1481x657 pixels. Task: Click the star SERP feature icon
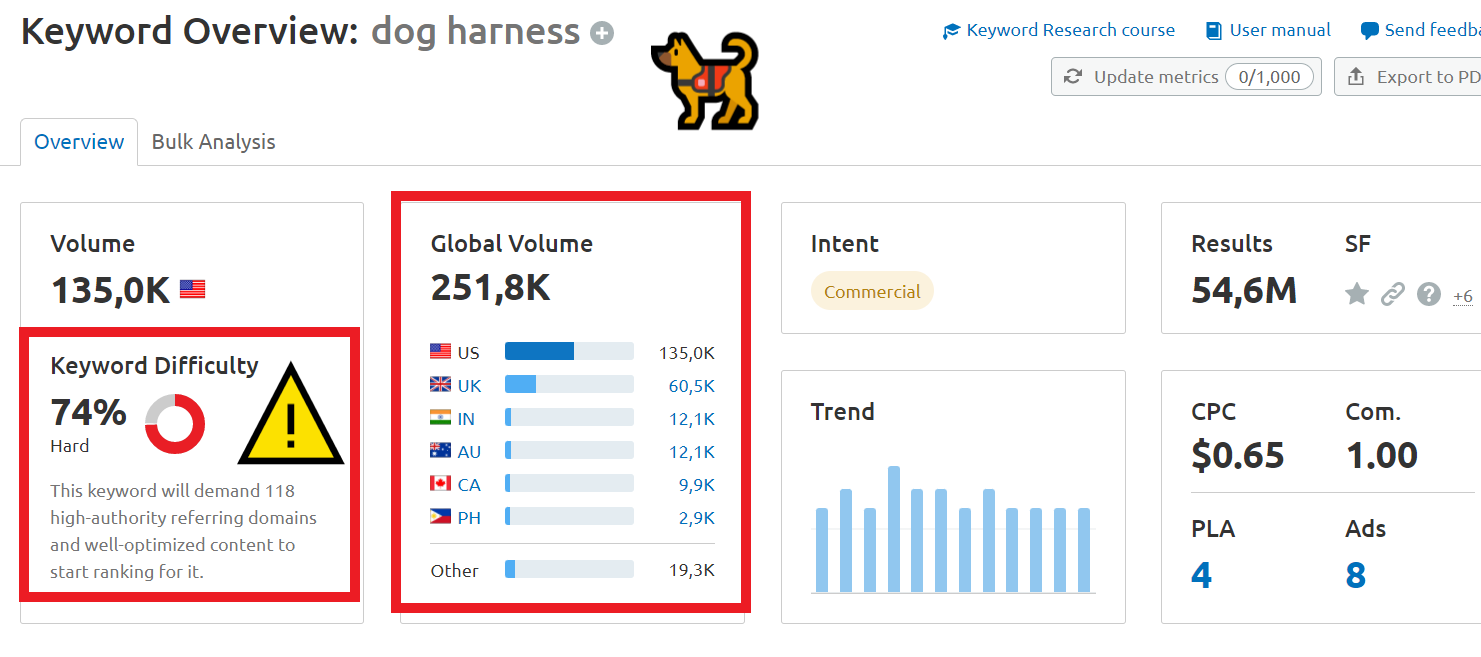pyautogui.click(x=1356, y=294)
